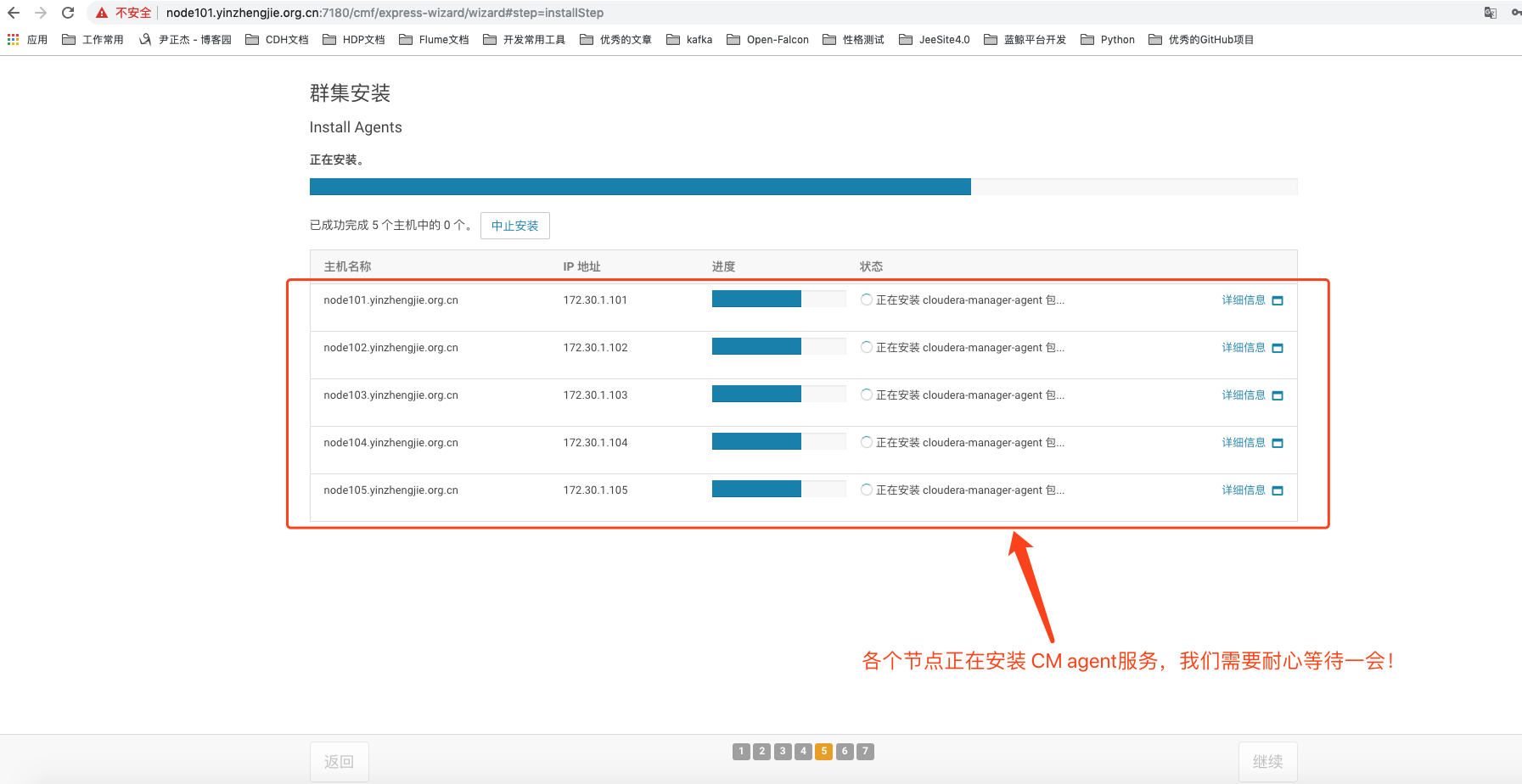
Task: Click spinner status icon for node101
Action: point(866,300)
